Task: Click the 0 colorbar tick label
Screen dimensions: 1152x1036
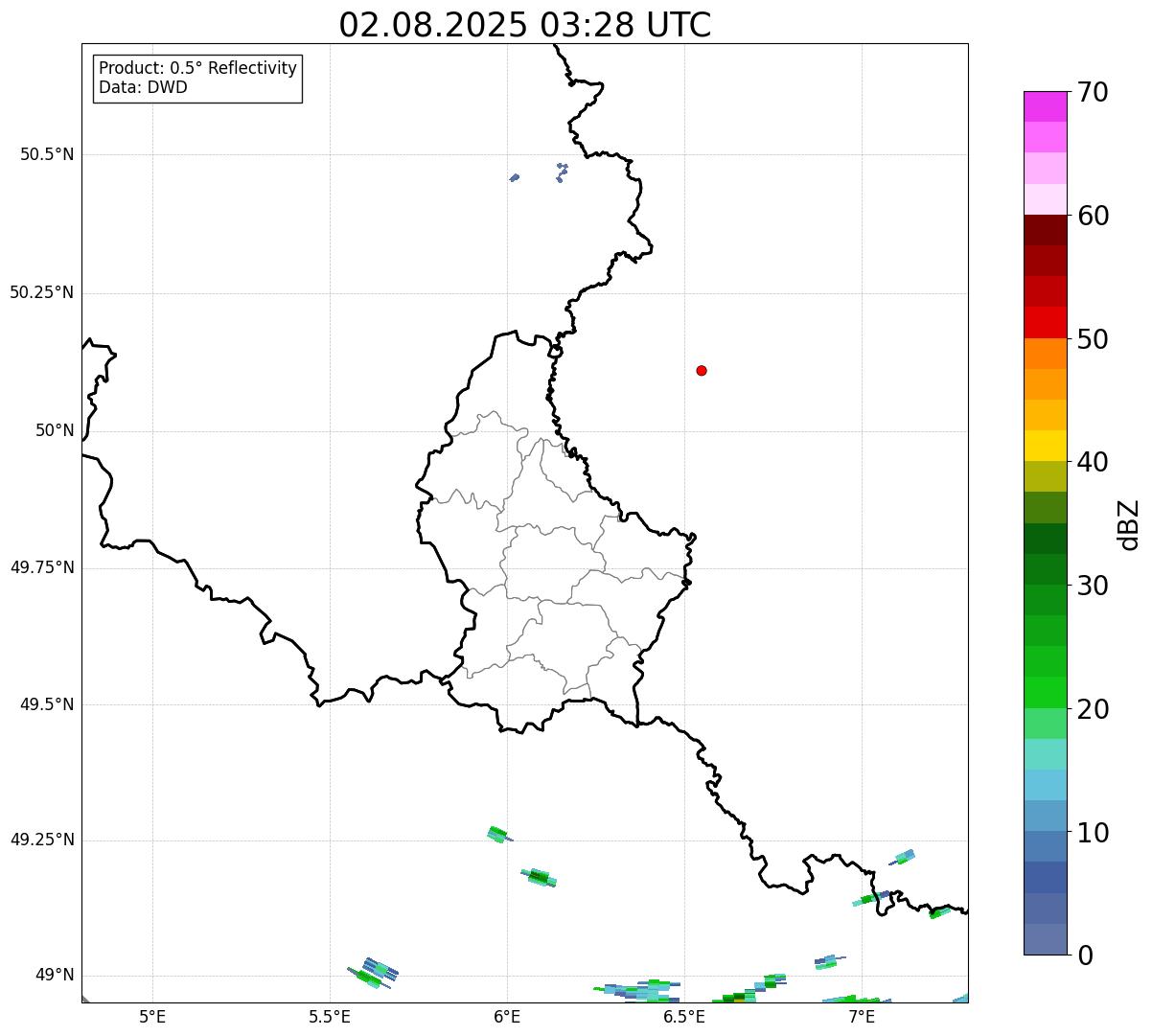Action: 1085,955
